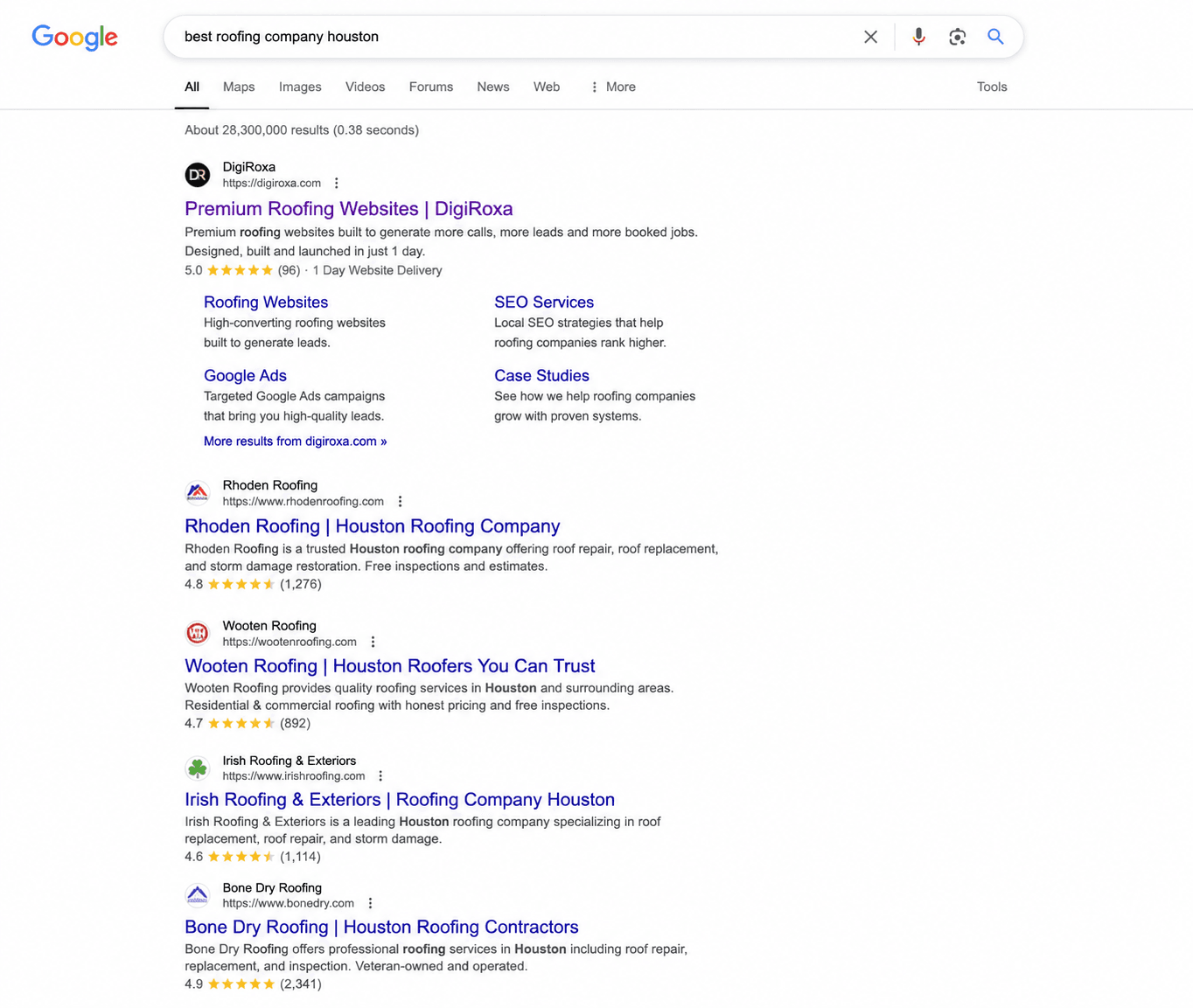Click the Irish Roofing shamrock favicon
This screenshot has height=1008, width=1193.
coord(198,768)
